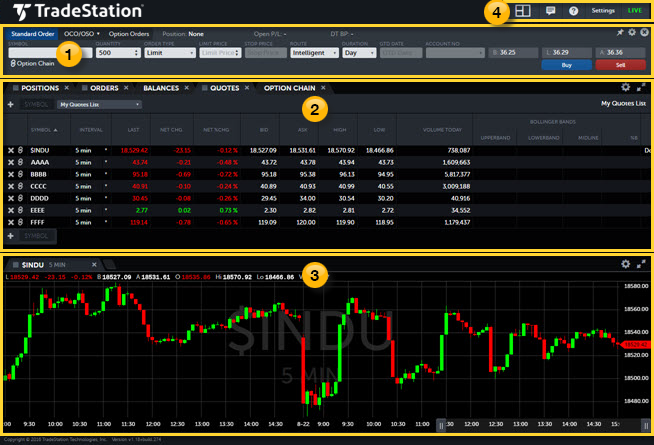Toggle the ORDERS tab link square
This screenshot has height=445, width=654.
[x=84, y=88]
